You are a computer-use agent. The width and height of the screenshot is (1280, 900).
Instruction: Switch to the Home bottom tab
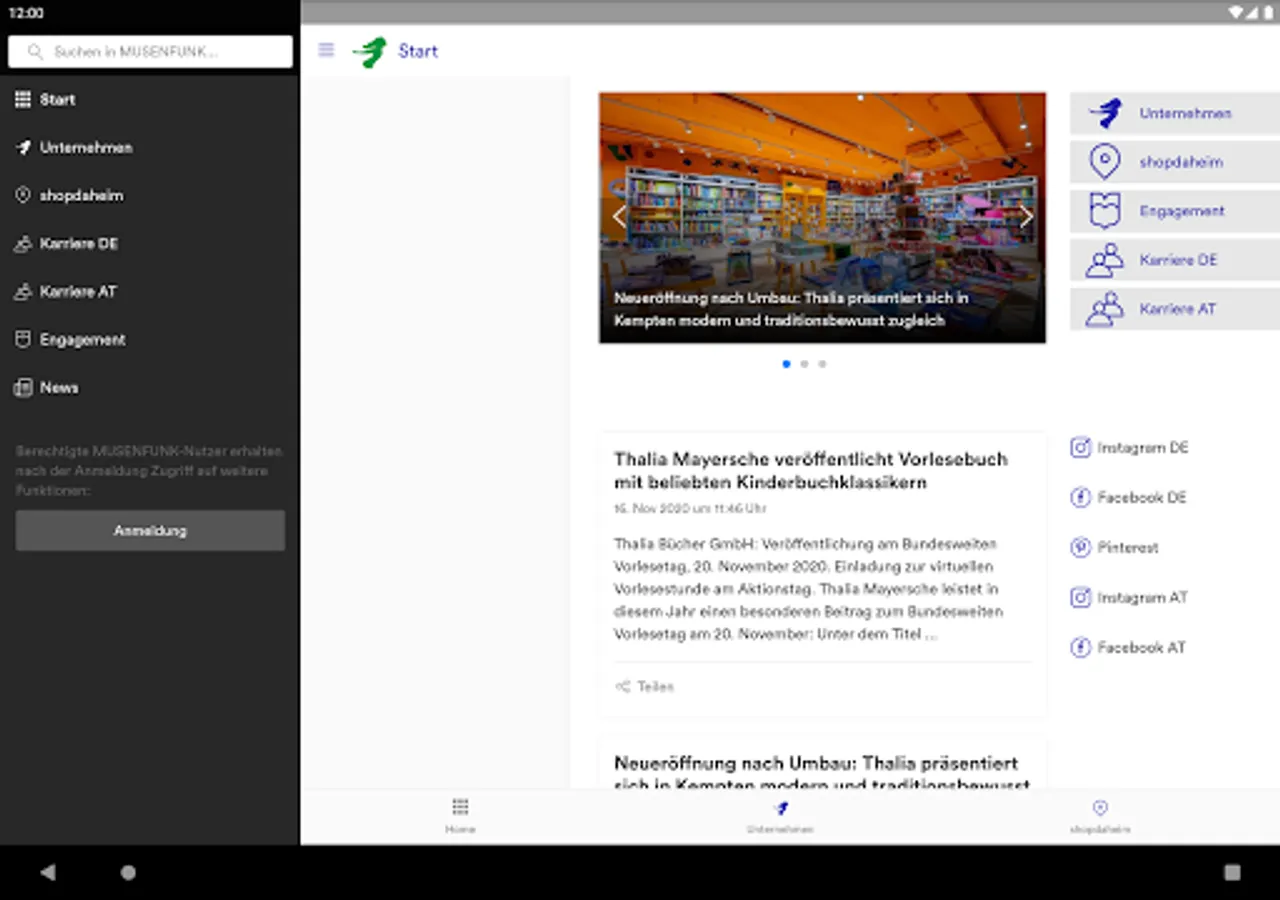point(460,816)
